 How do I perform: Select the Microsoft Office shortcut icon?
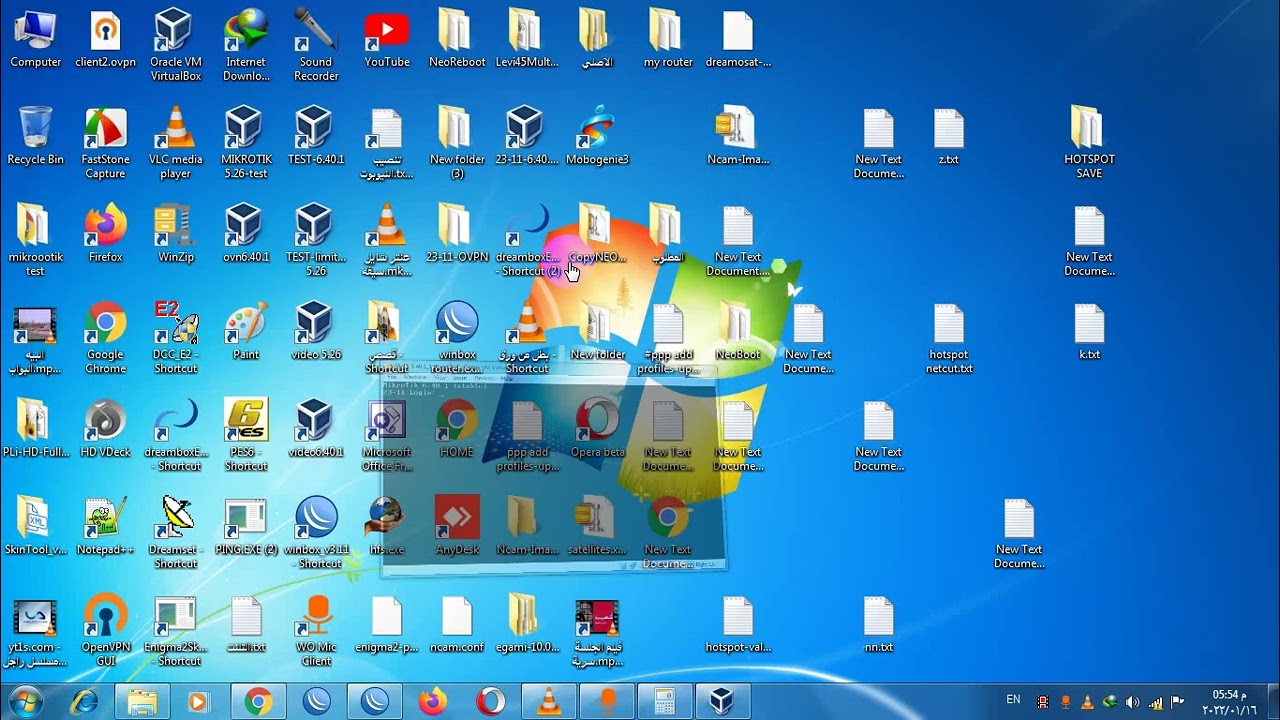pyautogui.click(x=386, y=436)
